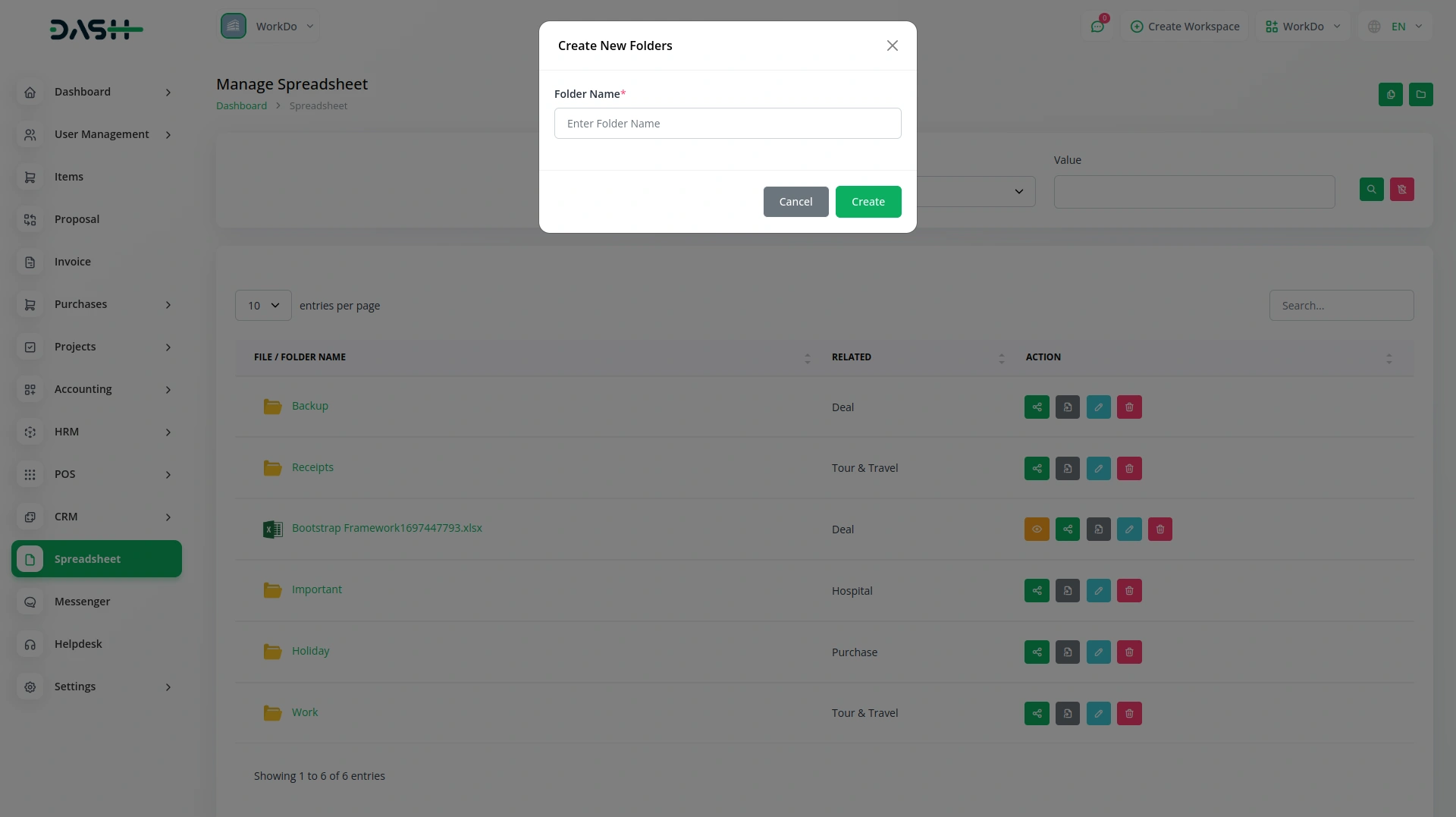Viewport: 1456px width, 817px height.
Task: Open the entries per page dropdown
Action: 263,306
